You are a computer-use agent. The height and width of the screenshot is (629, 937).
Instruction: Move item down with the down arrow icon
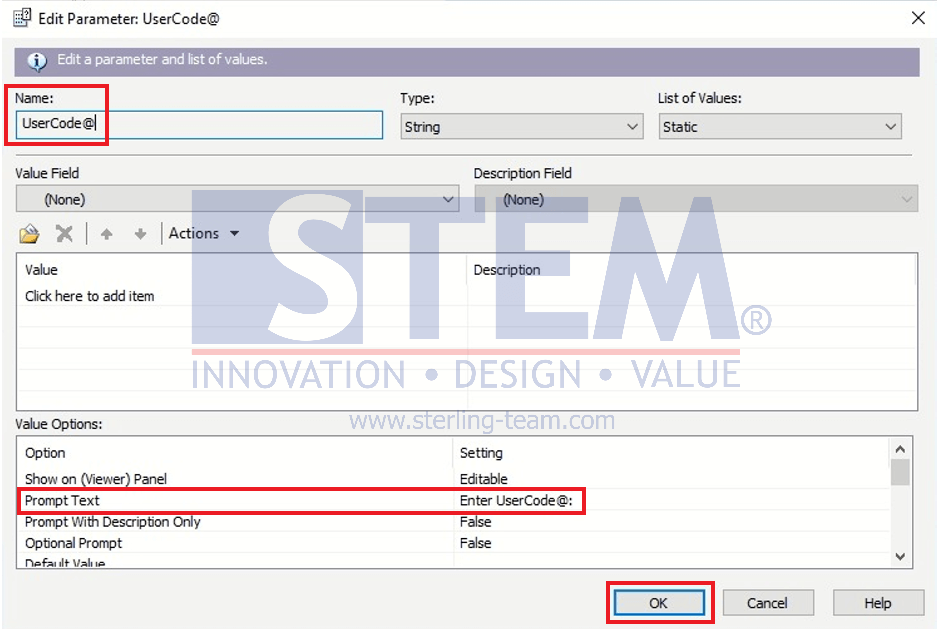point(140,234)
